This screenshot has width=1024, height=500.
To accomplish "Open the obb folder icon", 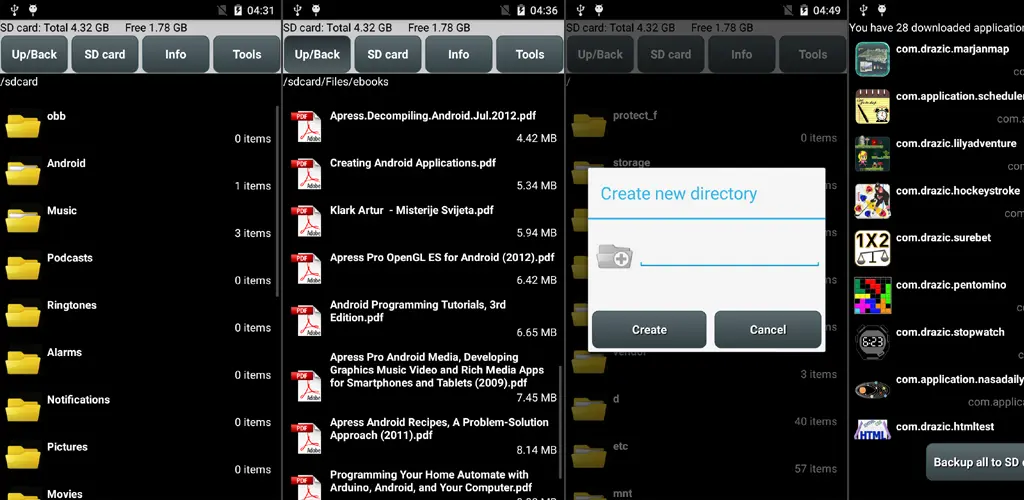I will click(x=23, y=126).
